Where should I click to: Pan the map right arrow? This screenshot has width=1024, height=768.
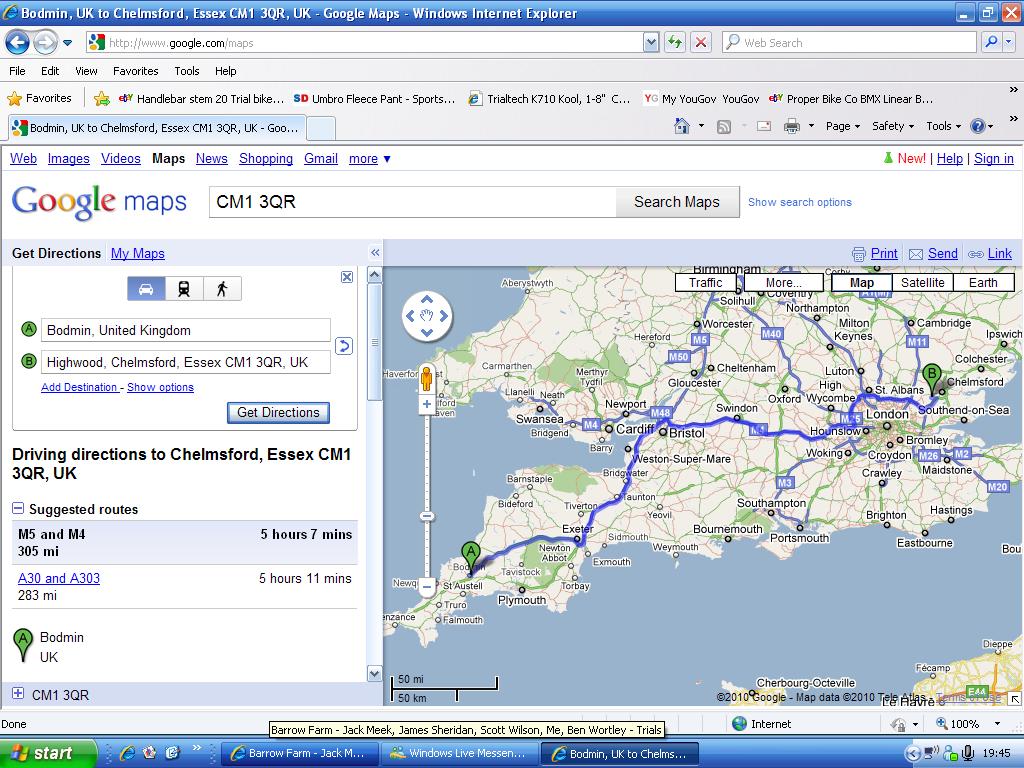(443, 316)
